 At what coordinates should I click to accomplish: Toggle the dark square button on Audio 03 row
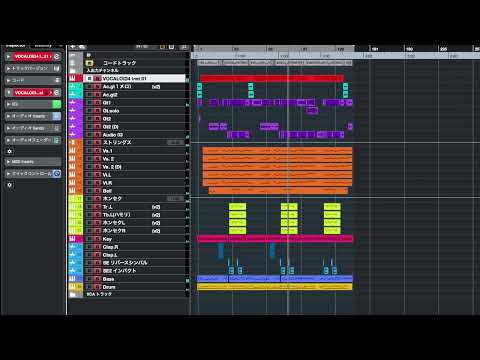point(89,135)
